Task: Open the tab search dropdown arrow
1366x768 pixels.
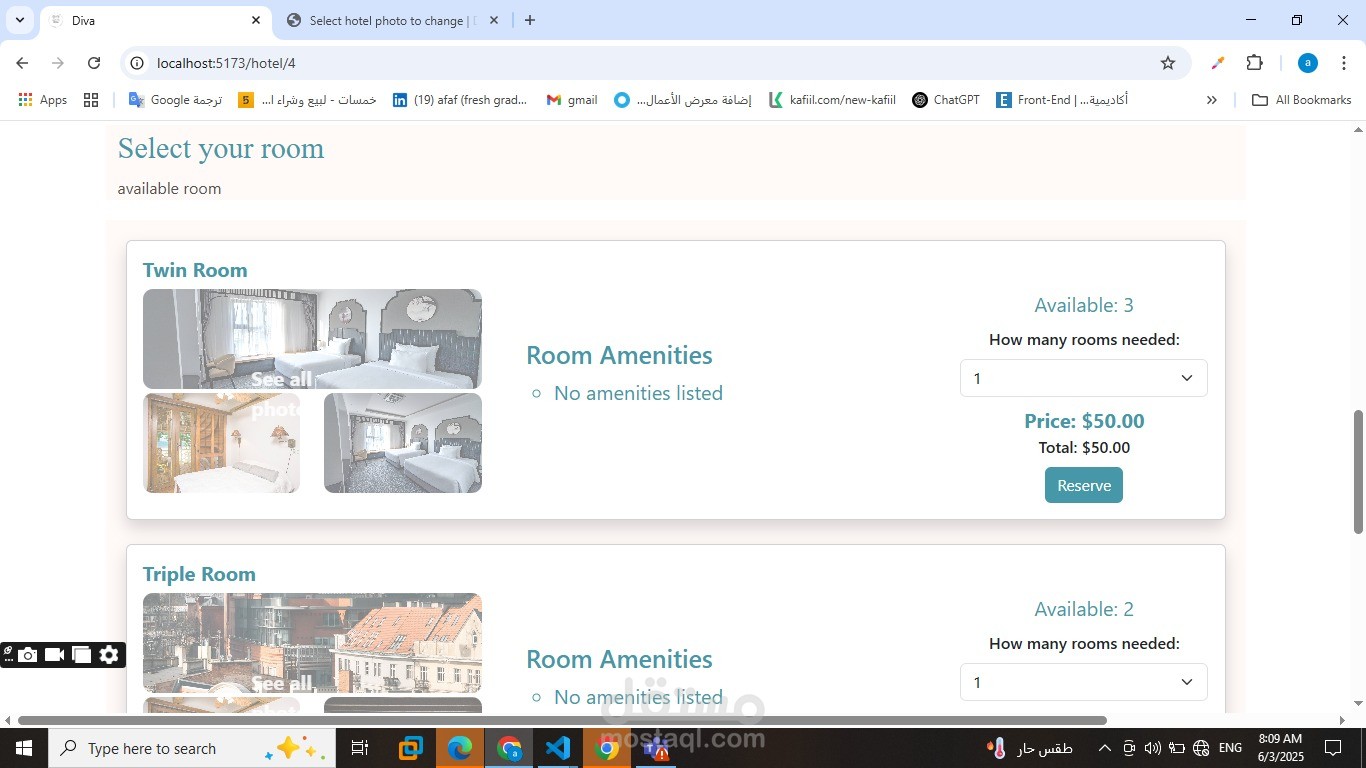Action: click(19, 20)
